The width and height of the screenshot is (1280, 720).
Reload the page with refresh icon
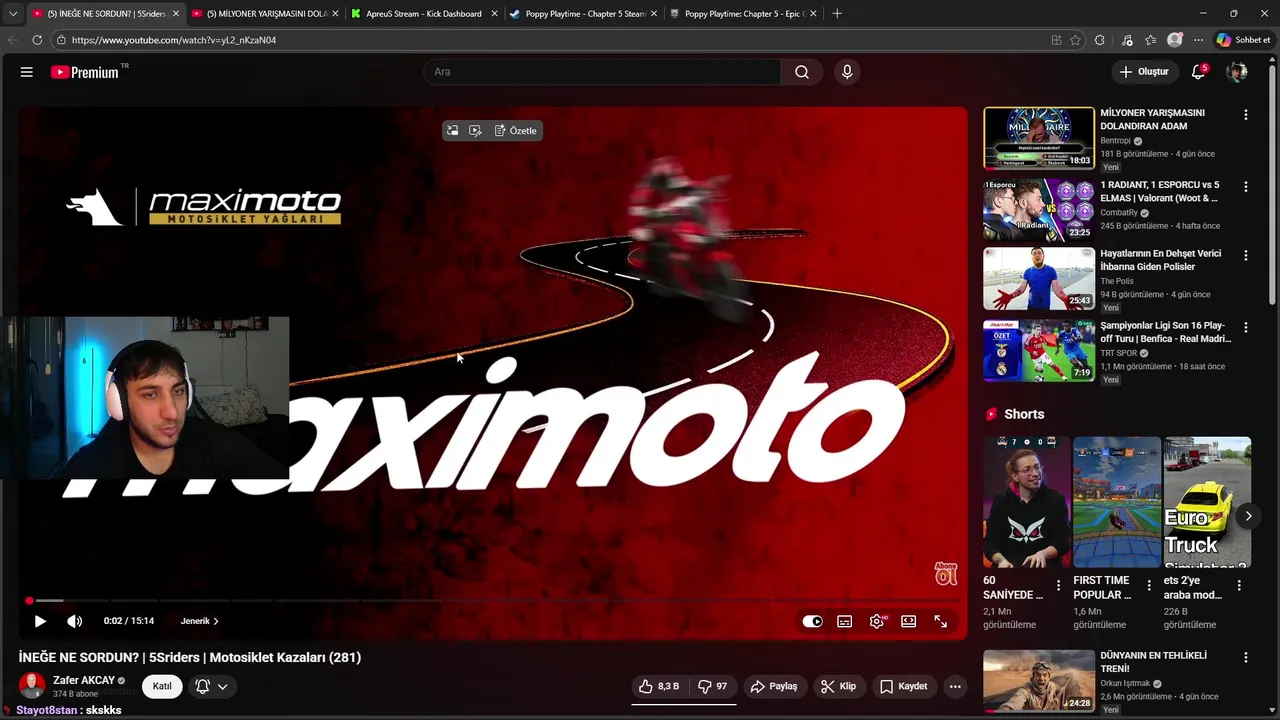(x=37, y=40)
